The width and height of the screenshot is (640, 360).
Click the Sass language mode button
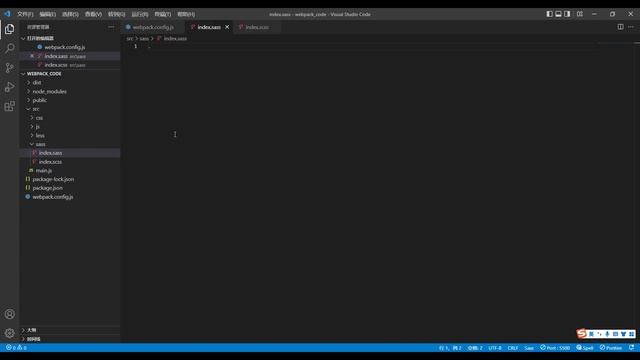coord(529,348)
